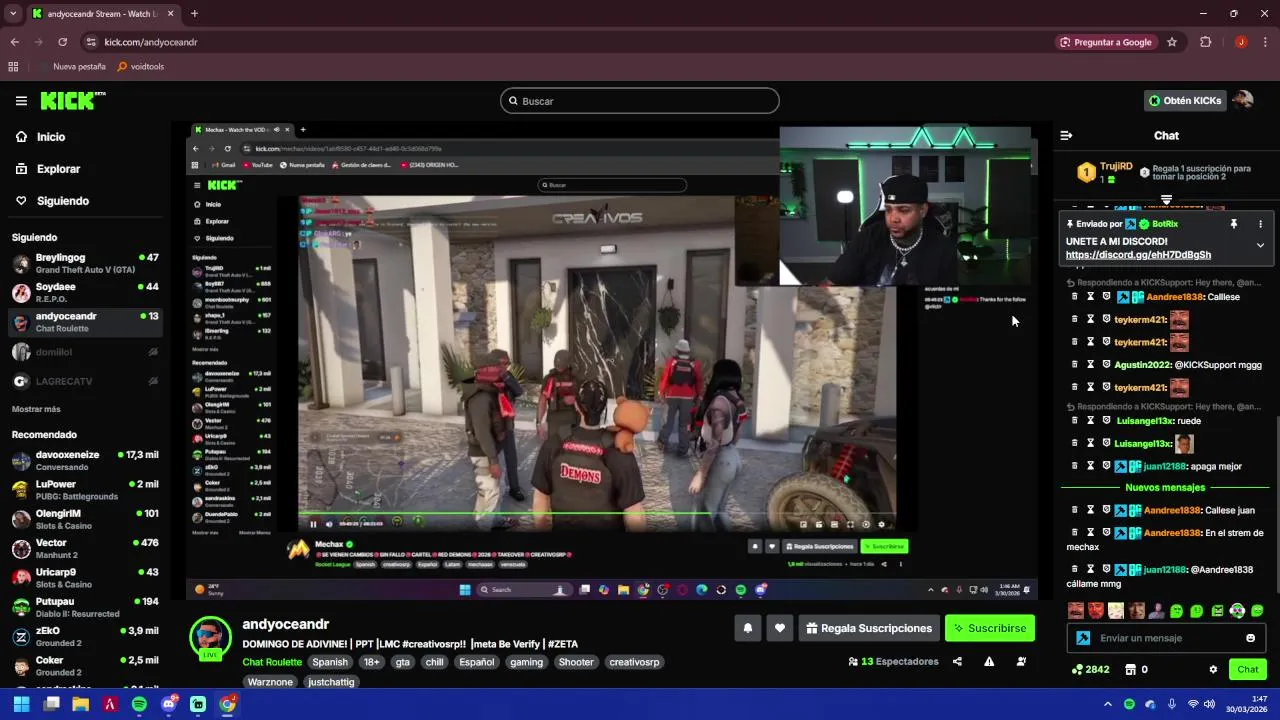Image resolution: width=1280 pixels, height=720 pixels.
Task: Click the KICK logo
Action: pyautogui.click(x=72, y=100)
